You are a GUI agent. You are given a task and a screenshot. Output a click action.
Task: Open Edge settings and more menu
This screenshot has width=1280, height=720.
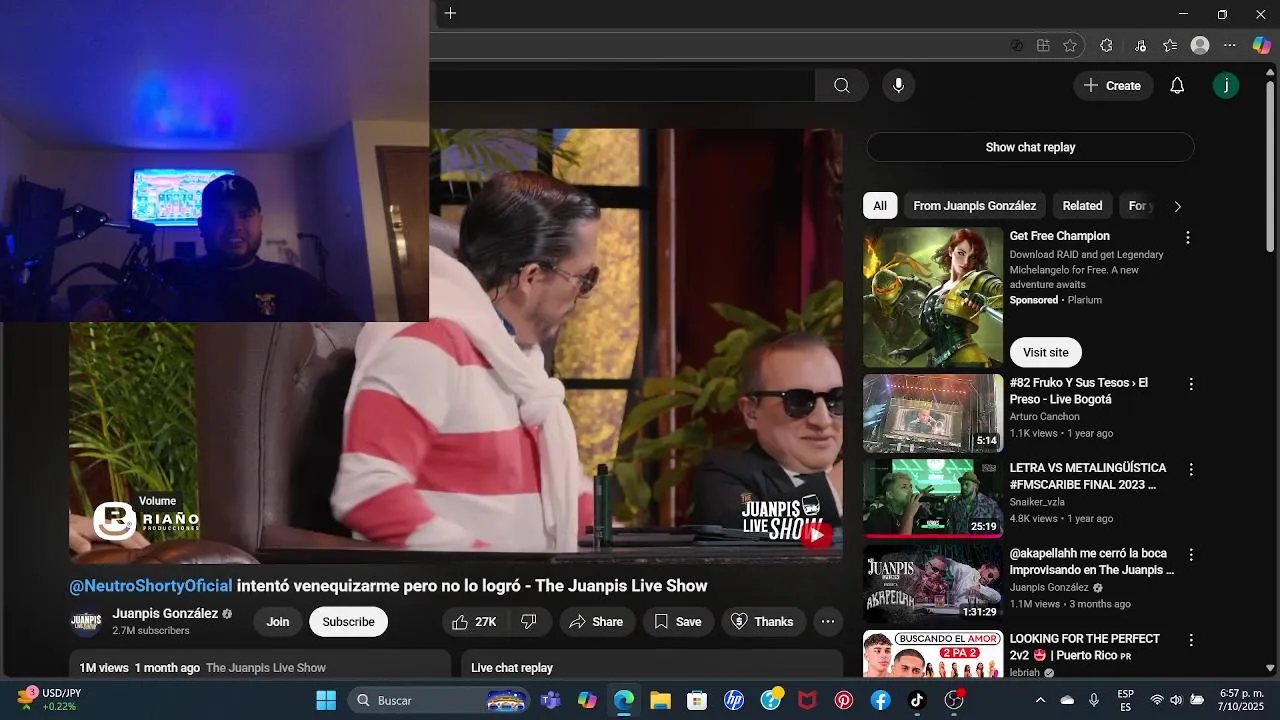(x=1231, y=45)
